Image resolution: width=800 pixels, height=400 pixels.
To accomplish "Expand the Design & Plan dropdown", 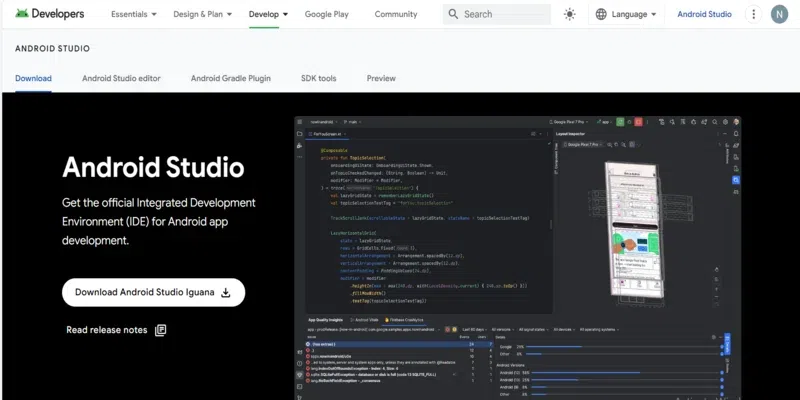I will [x=202, y=14].
